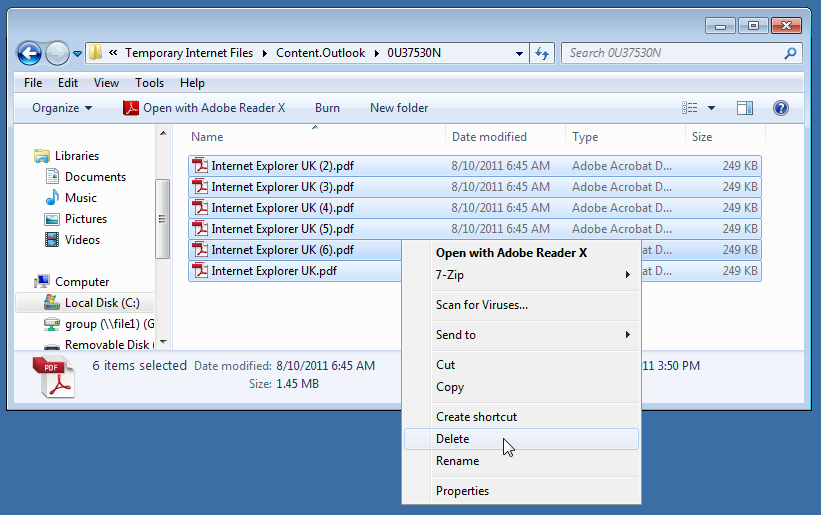Click the Refresh button beside address bar
This screenshot has height=515, width=821.
point(542,53)
